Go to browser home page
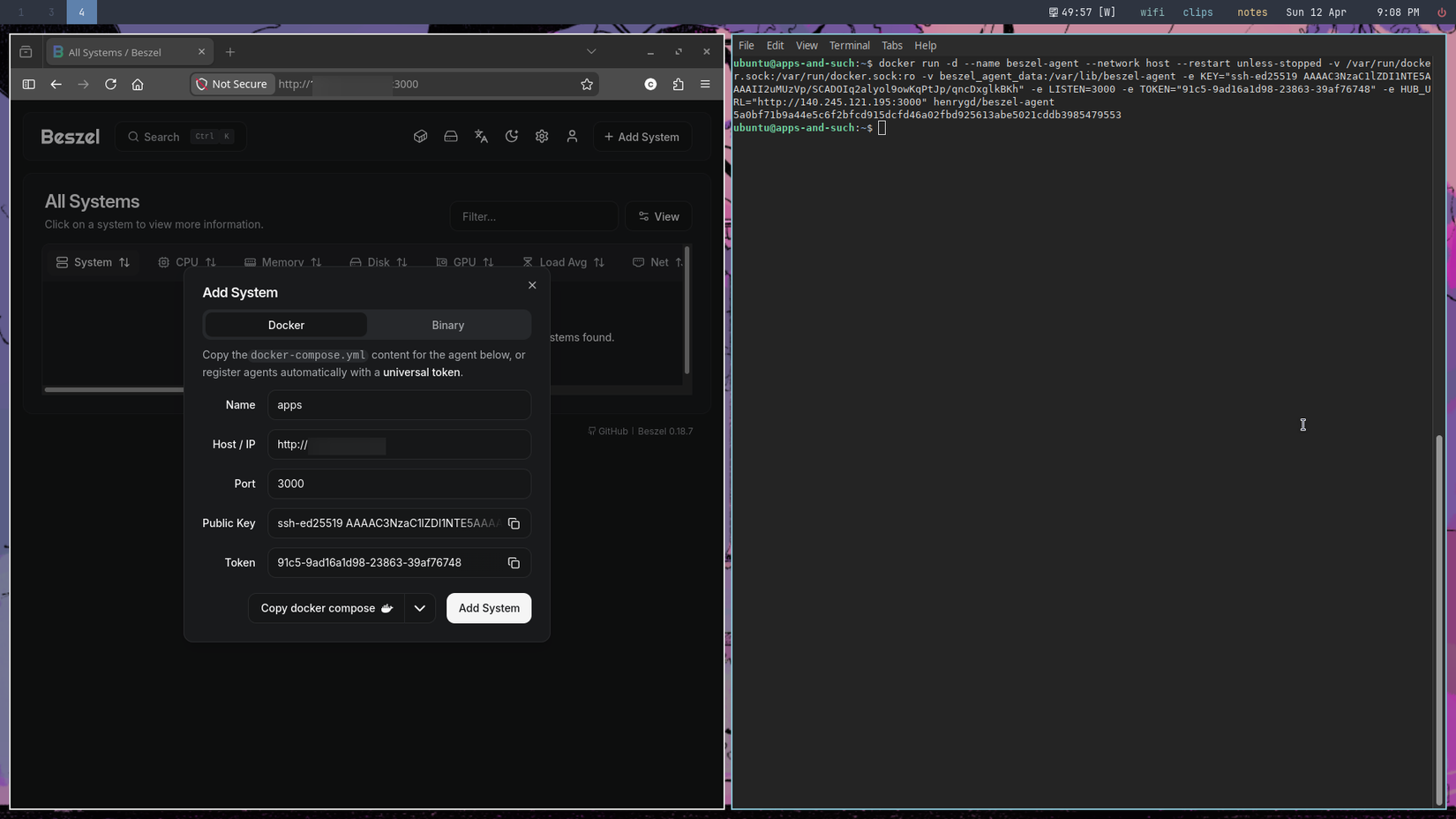Viewport: 1456px width, 819px height. 138,84
